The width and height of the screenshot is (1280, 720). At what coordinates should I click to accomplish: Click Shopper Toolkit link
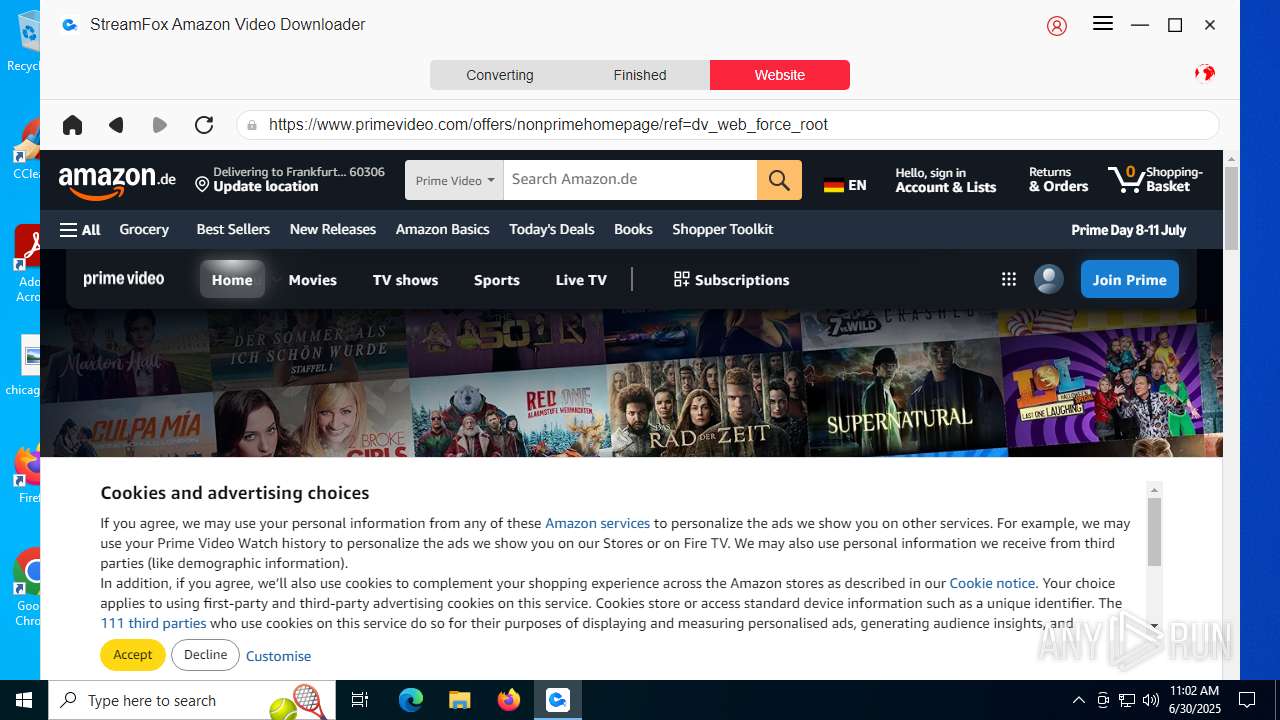coord(723,229)
